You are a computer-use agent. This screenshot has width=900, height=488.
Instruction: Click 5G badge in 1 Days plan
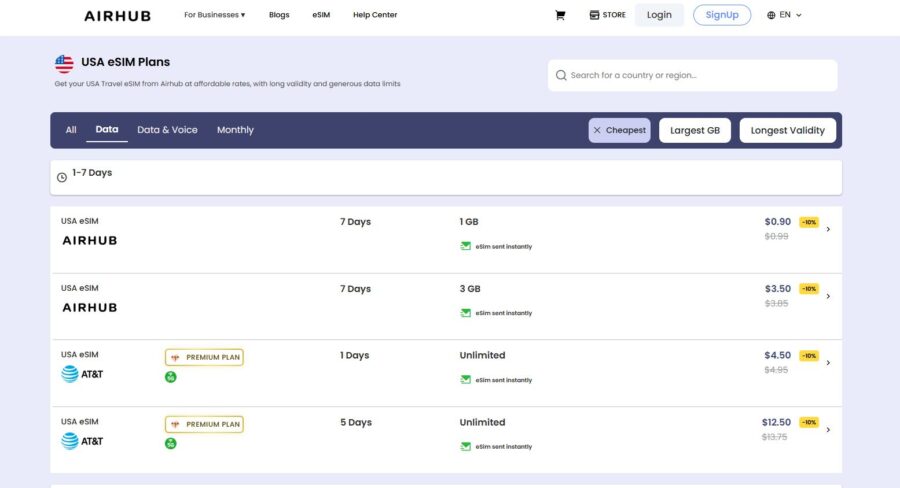tap(170, 377)
